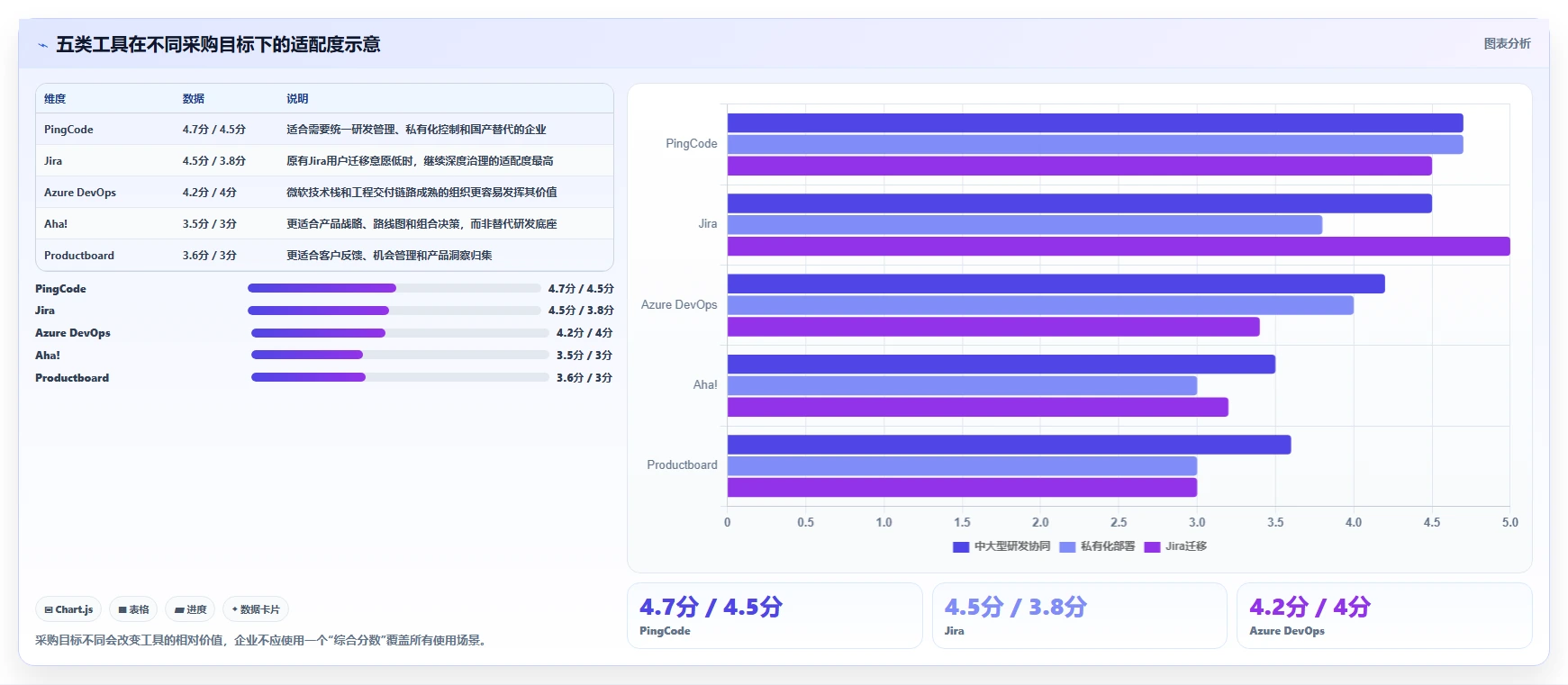
Task: Click the table value 4.2分 / 4分
Action: (x=210, y=192)
